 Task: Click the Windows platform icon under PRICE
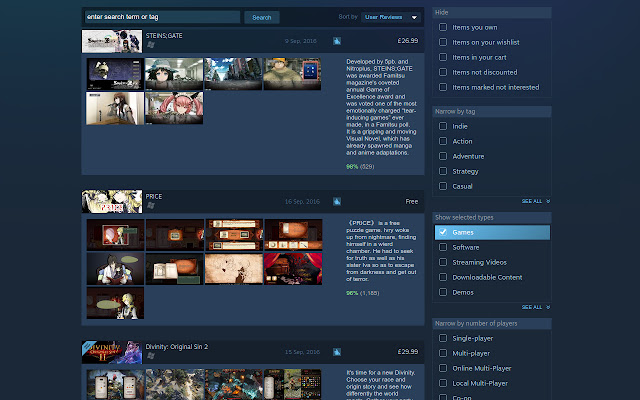[151, 206]
